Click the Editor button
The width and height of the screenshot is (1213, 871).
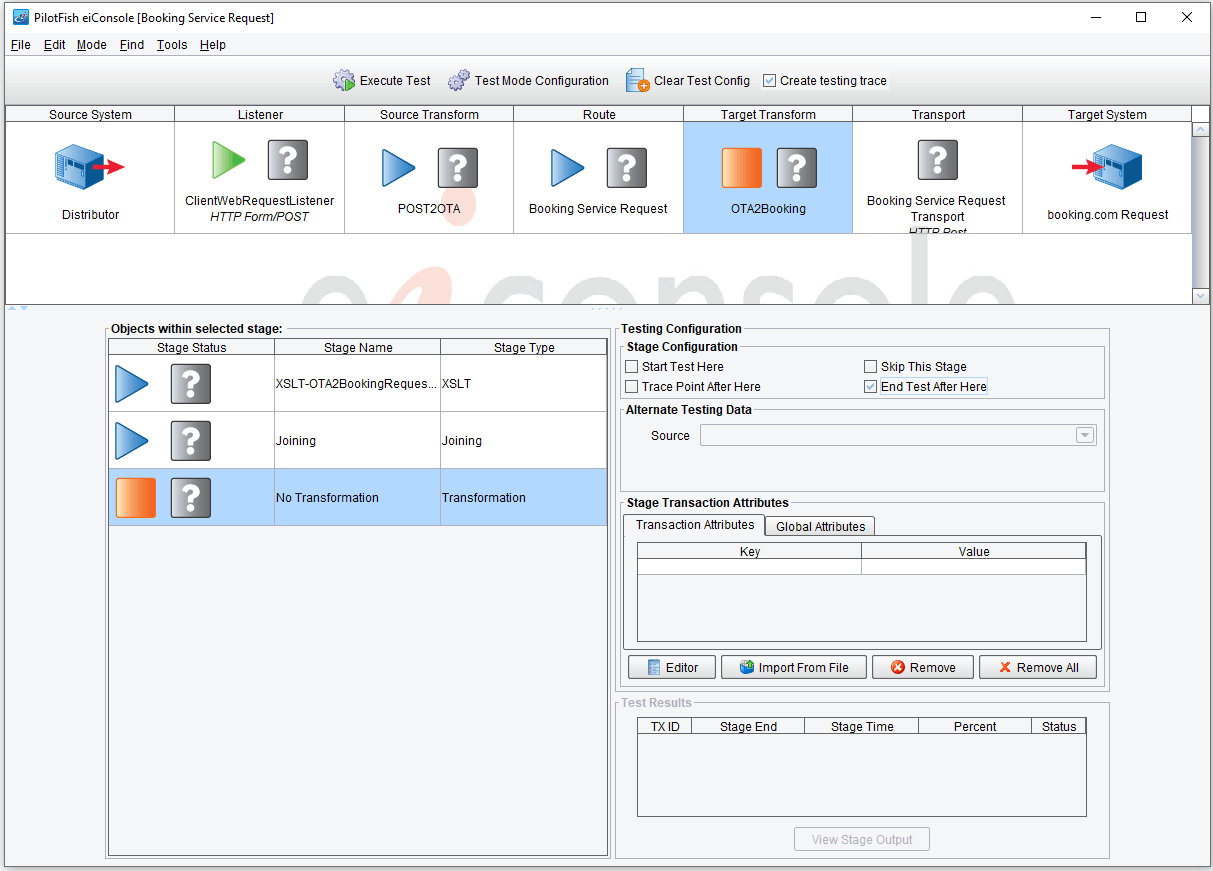pyautogui.click(x=672, y=667)
